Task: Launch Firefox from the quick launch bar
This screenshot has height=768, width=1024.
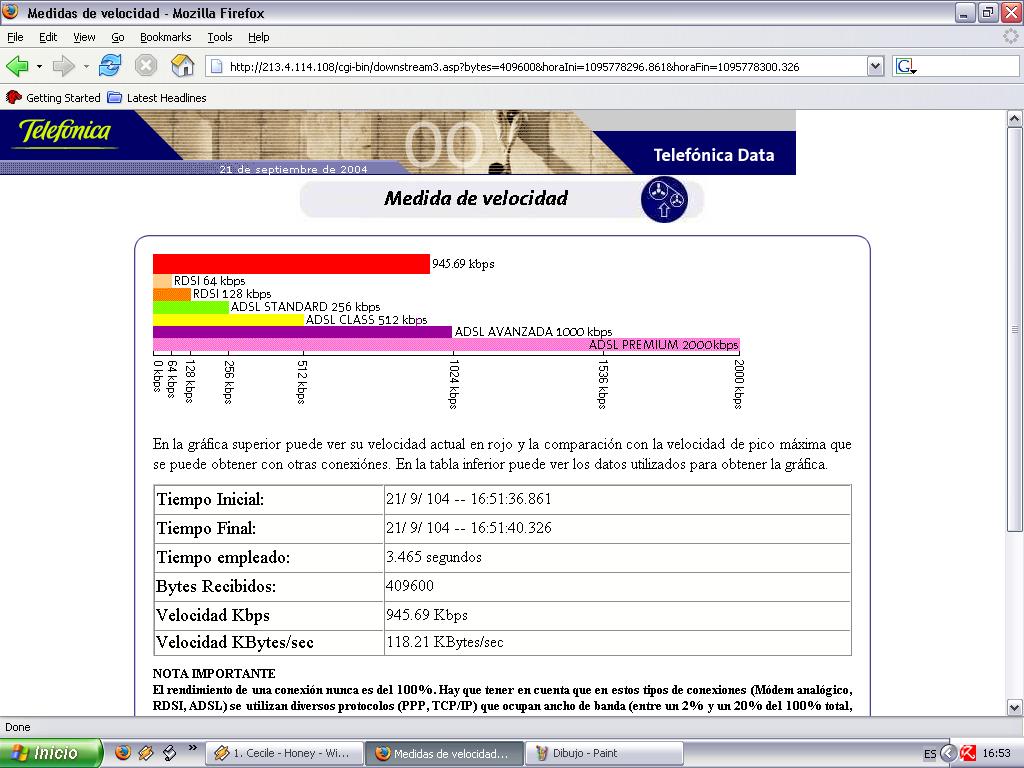Action: tap(123, 753)
